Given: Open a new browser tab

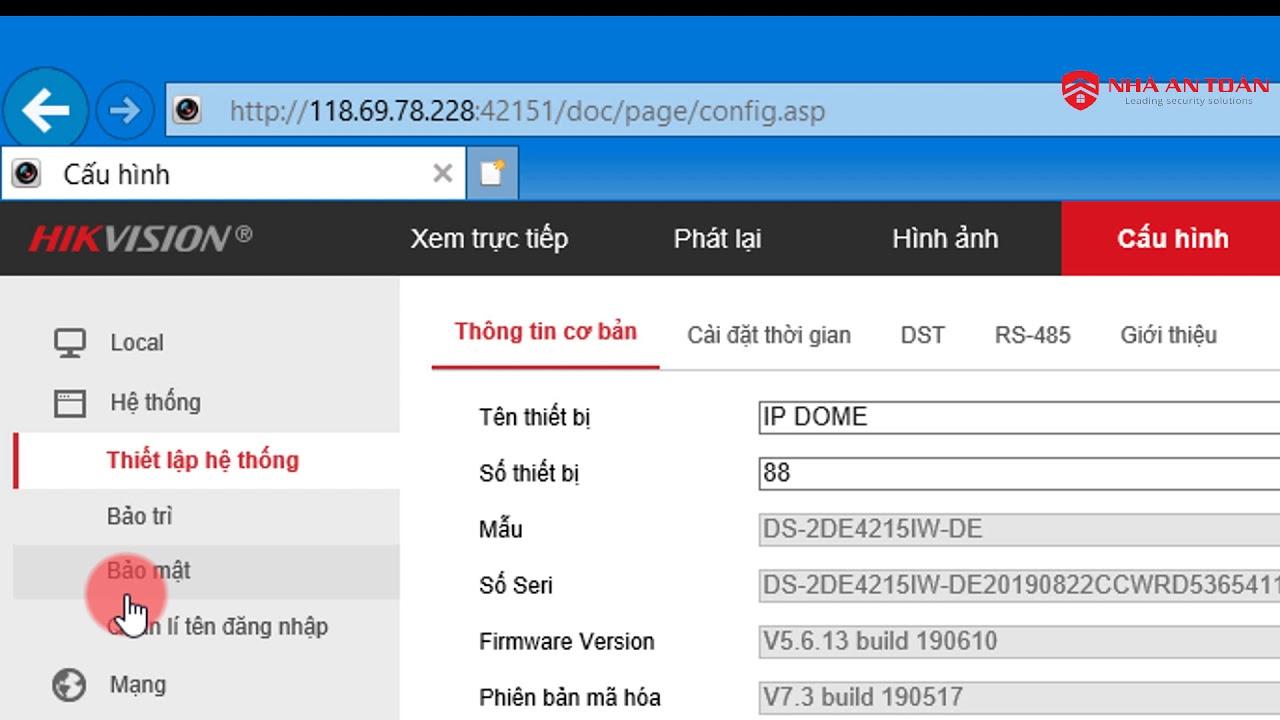Looking at the screenshot, I should click(492, 173).
